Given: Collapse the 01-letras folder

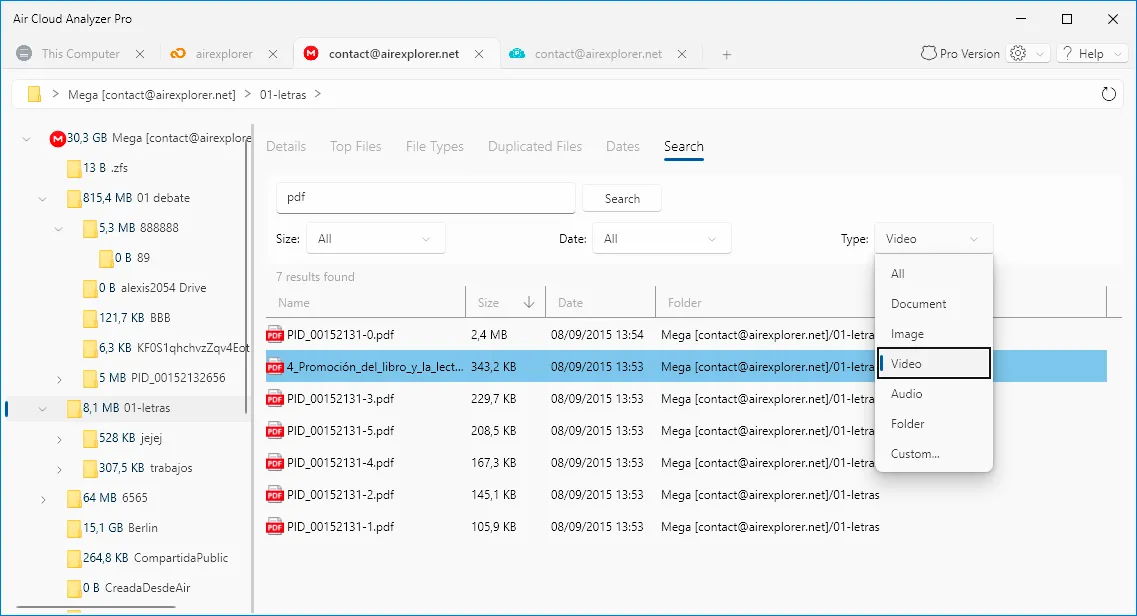Looking at the screenshot, I should 43,409.
